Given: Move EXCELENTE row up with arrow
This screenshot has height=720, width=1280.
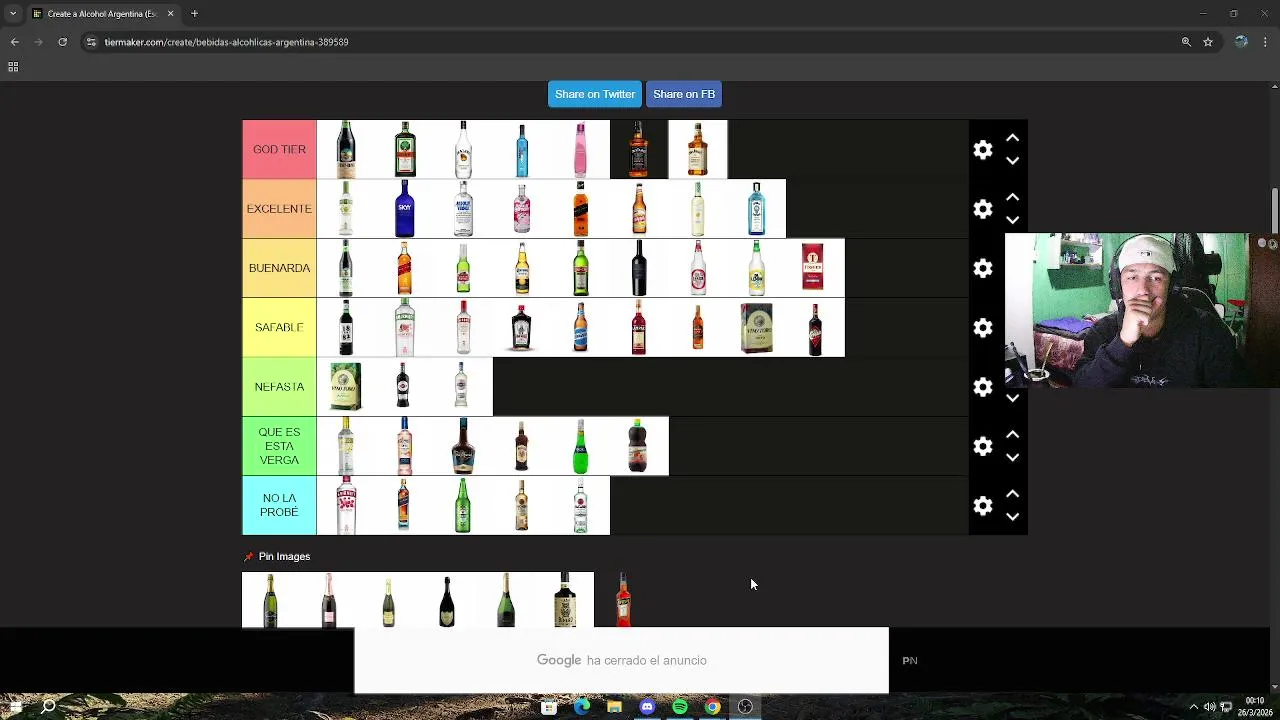Looking at the screenshot, I should 1012,197.
